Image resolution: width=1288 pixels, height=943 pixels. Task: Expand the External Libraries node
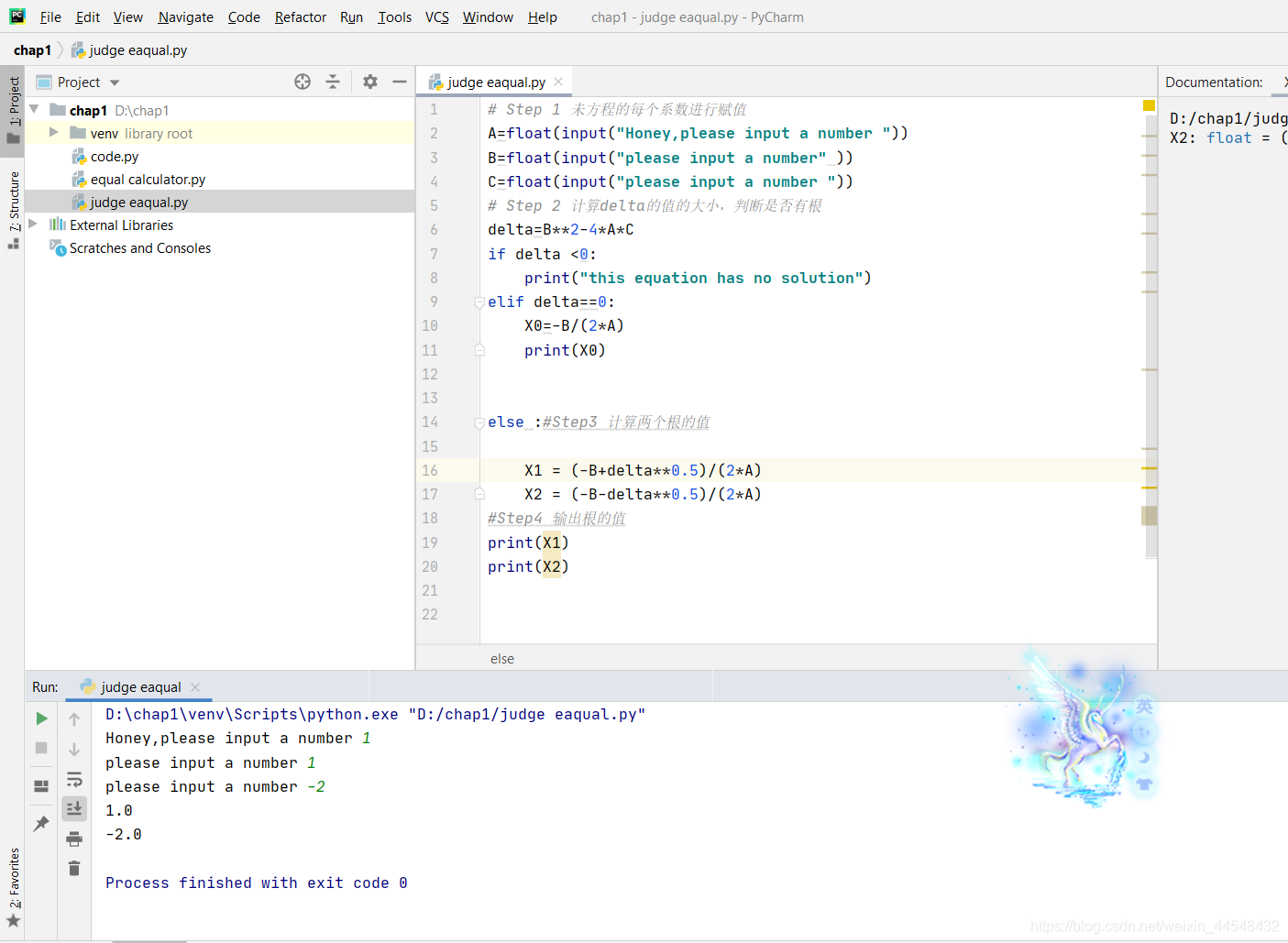(34, 225)
